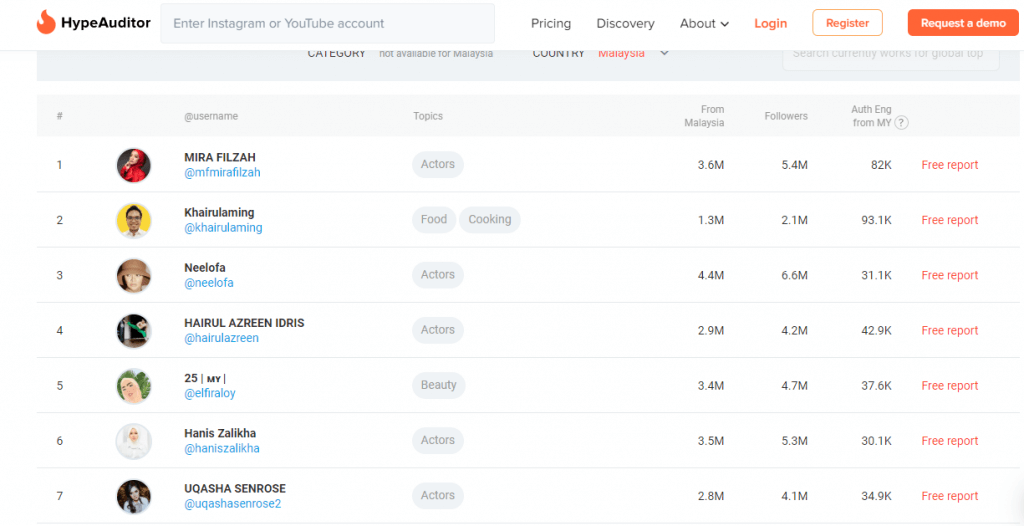
Task: Open Neelofa profile avatar
Action: coord(134,276)
